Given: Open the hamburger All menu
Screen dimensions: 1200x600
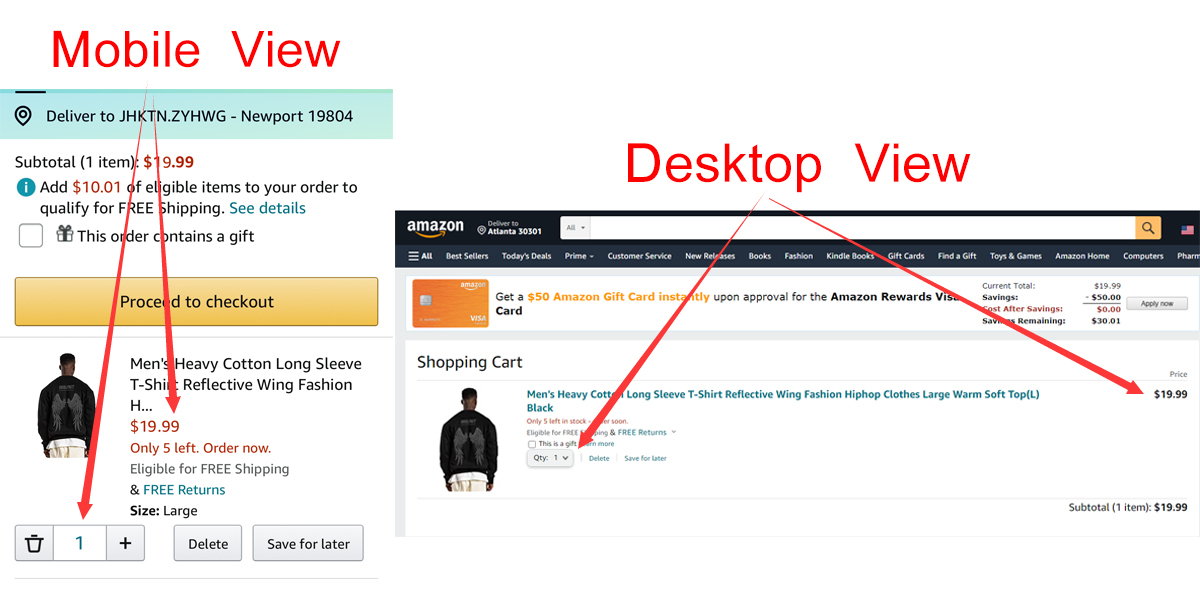Looking at the screenshot, I should click(420, 256).
